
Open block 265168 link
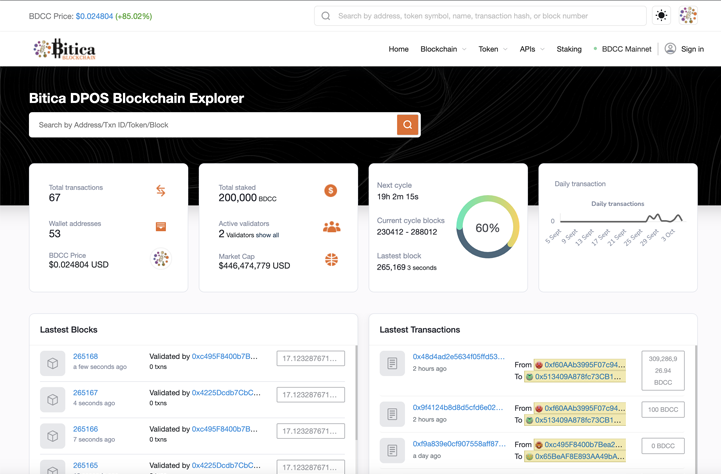click(x=86, y=356)
